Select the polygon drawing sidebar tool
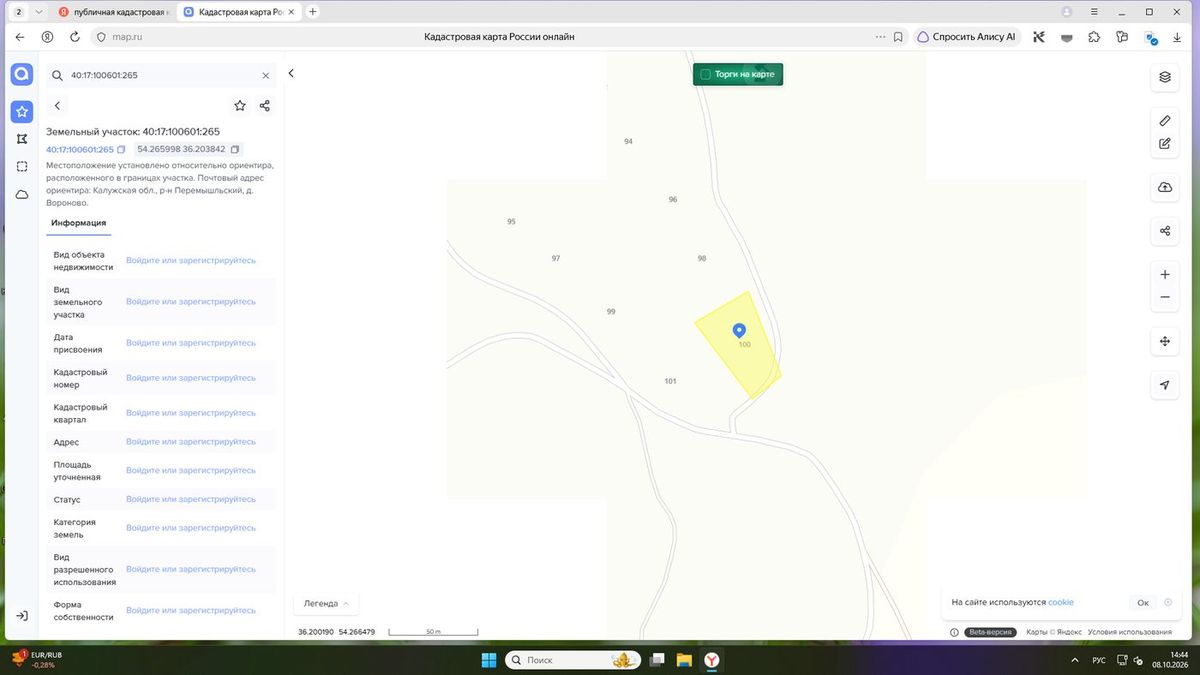This screenshot has height=675, width=1200. (22, 139)
